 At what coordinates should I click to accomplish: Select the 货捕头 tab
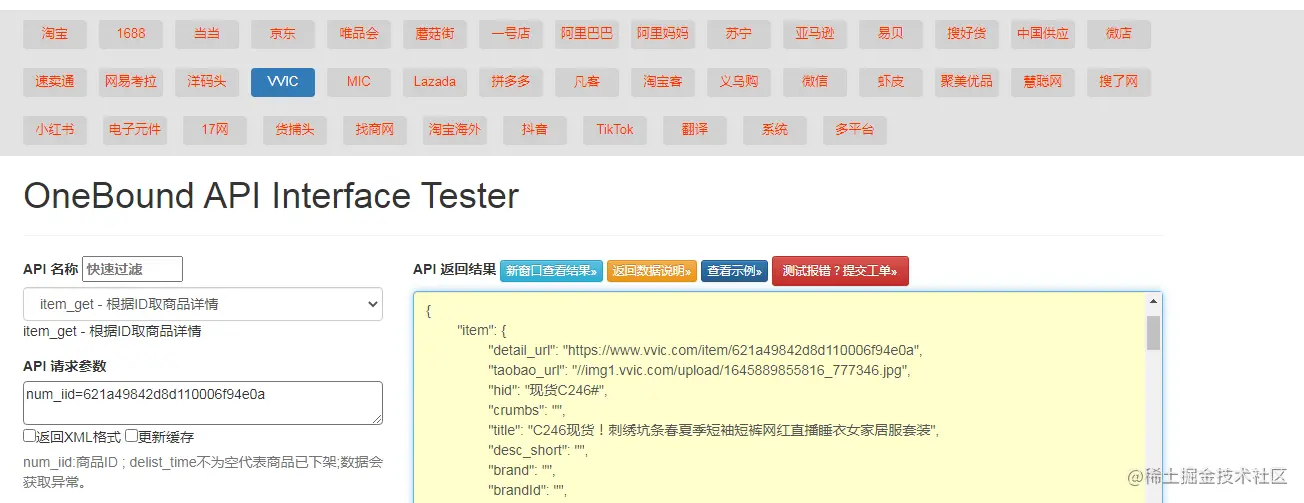[295, 130]
